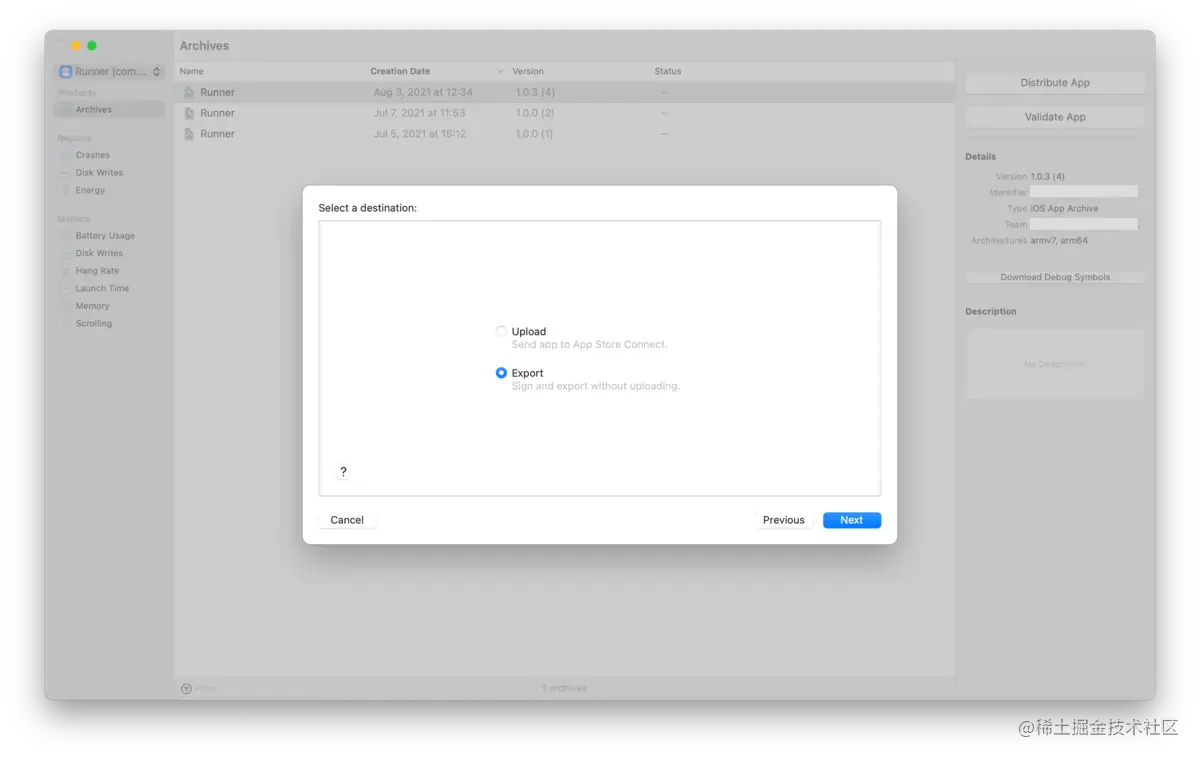Image resolution: width=1200 pixels, height=759 pixels.
Task: Click the Energy sidebar icon
Action: 66,190
